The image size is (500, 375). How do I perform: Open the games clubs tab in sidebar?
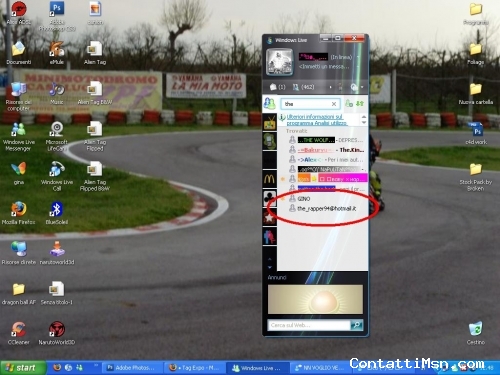click(269, 198)
